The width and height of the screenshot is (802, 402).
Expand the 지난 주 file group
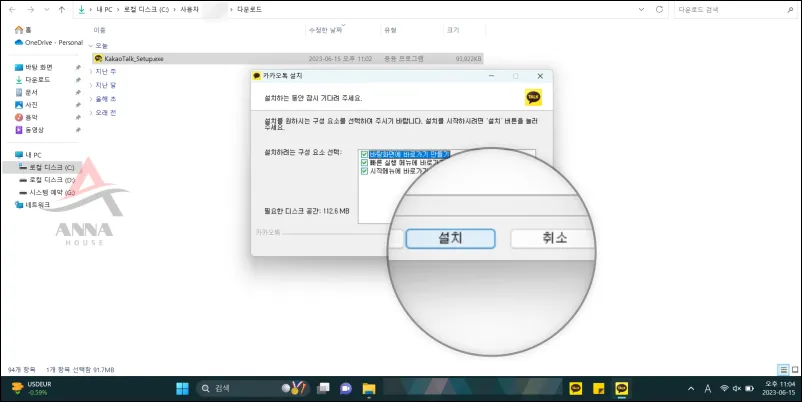[91, 72]
